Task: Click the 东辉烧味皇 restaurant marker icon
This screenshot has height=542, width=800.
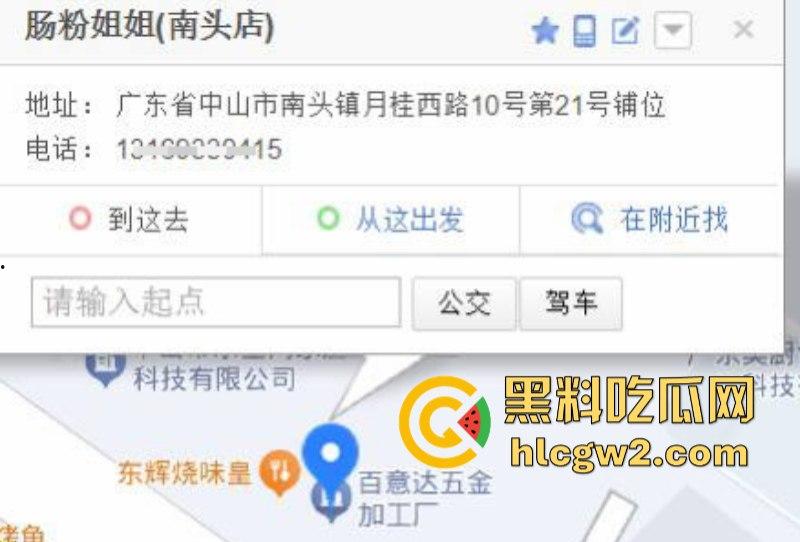Action: [279, 473]
